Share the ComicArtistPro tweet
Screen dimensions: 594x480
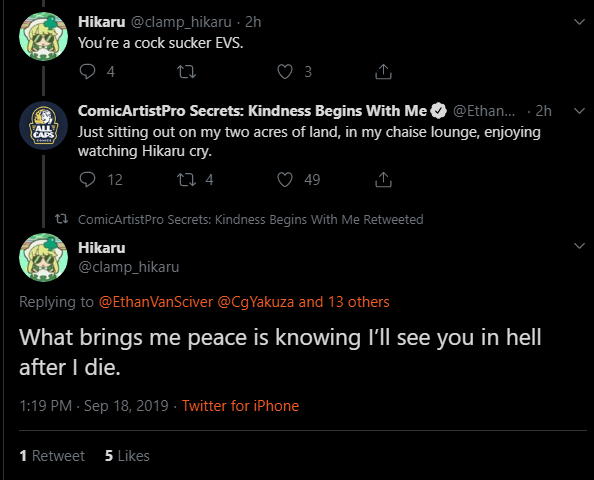383,180
